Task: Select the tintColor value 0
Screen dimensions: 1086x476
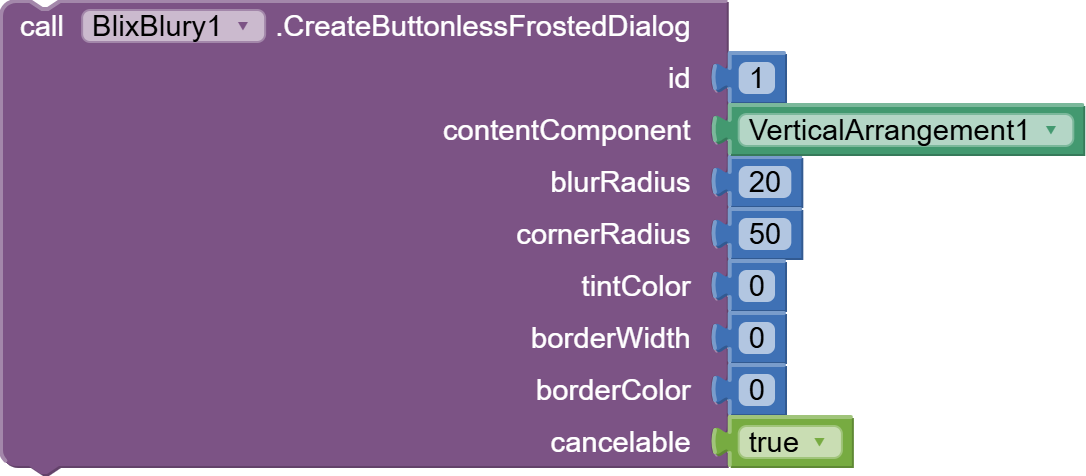Action: (756, 286)
